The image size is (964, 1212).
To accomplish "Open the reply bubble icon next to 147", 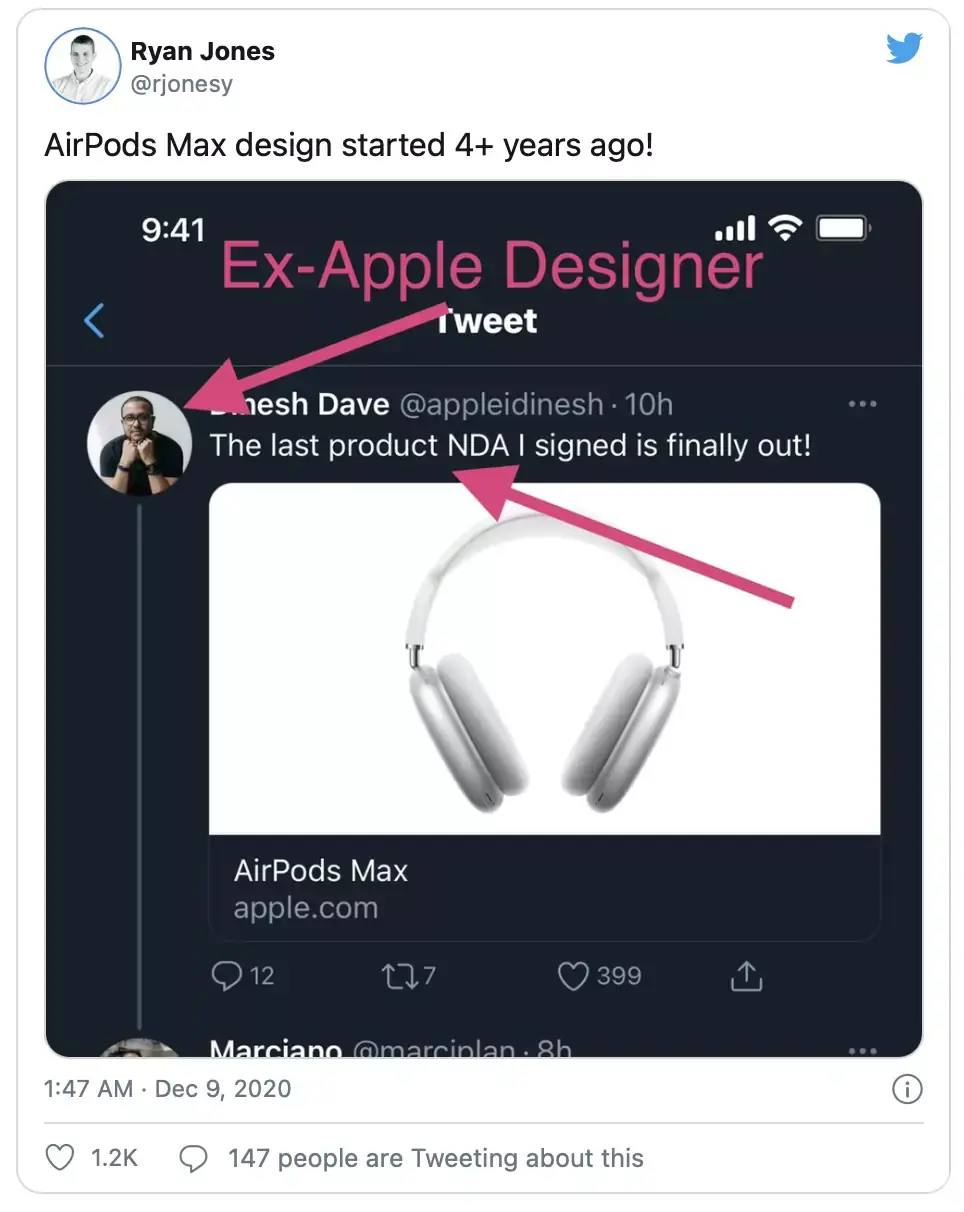I will [196, 1158].
